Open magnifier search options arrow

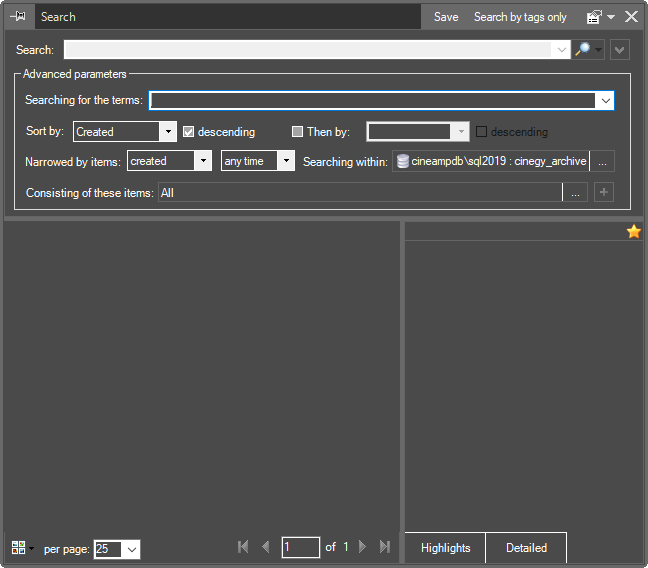point(599,50)
